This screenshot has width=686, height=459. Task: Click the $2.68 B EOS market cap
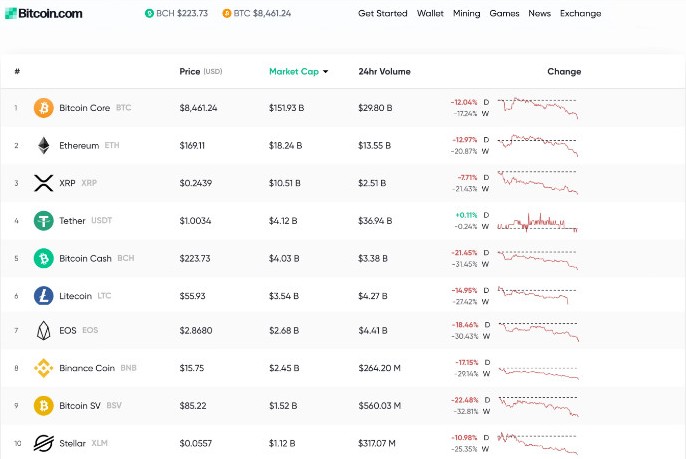[284, 330]
